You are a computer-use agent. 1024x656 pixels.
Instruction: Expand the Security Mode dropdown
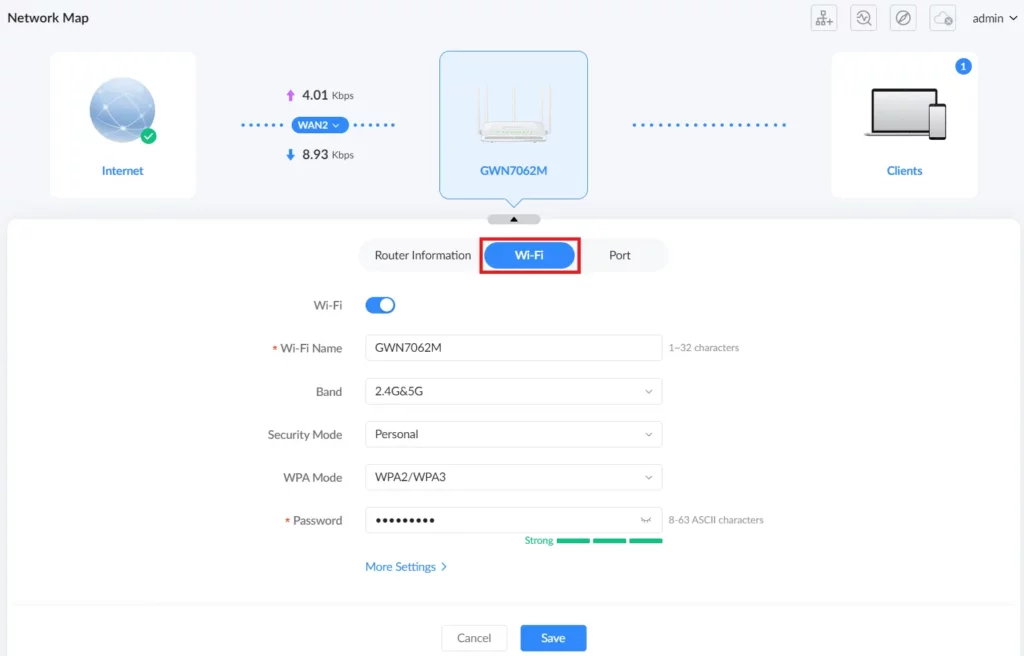click(x=513, y=435)
